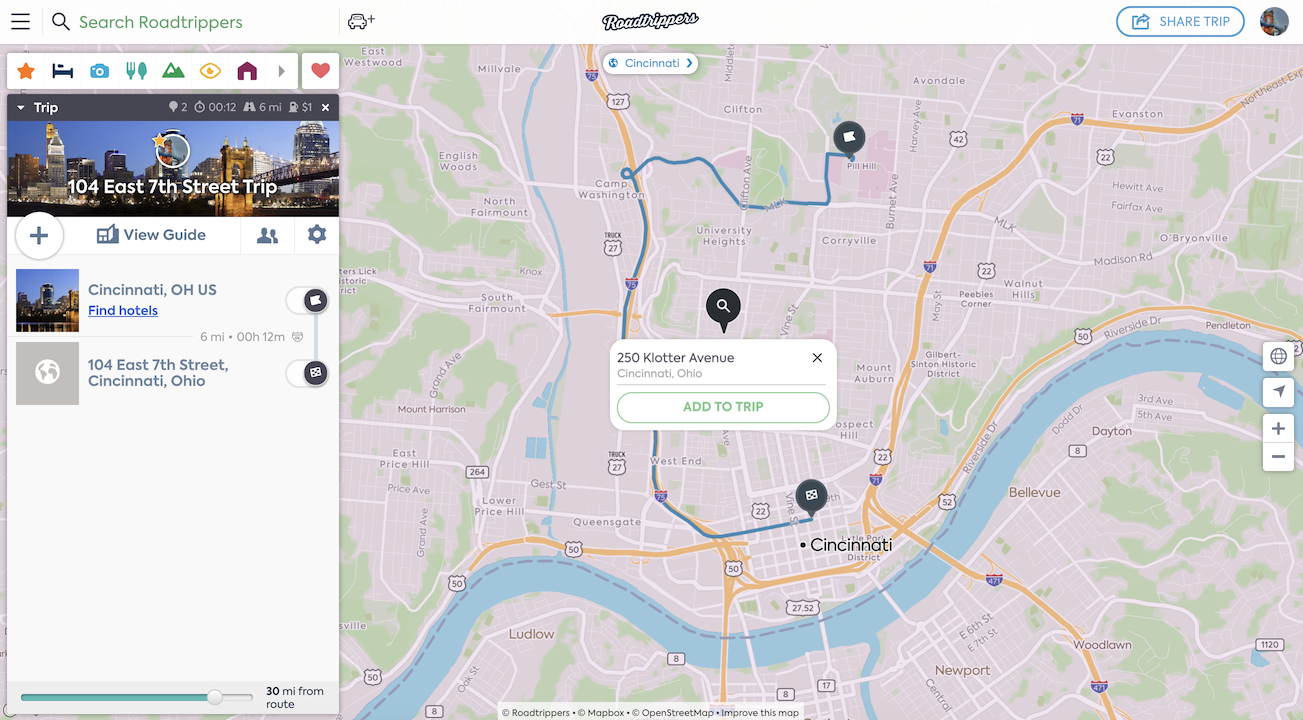Center map on my location arrow
The width and height of the screenshot is (1303, 720).
[1278, 392]
